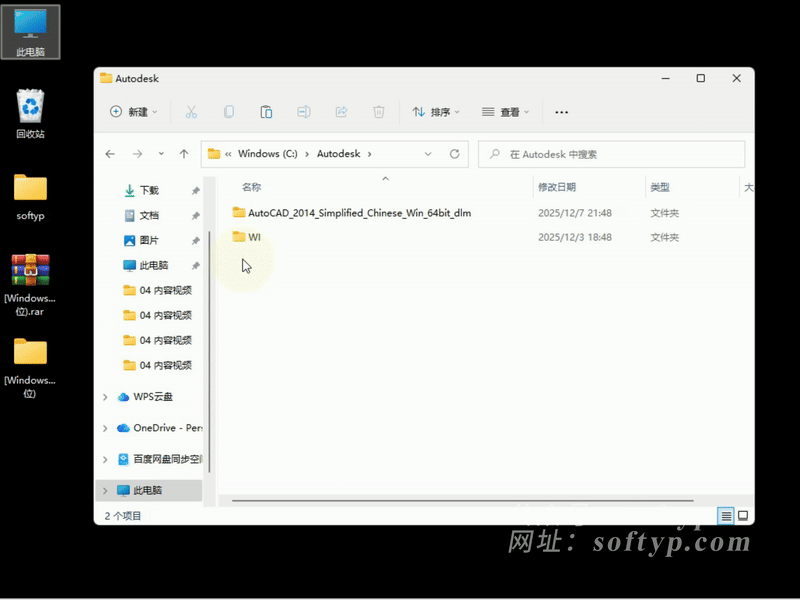Screen dimensions: 800x600
Task: Select 此电脑 desktop icon
Action: (x=31, y=32)
